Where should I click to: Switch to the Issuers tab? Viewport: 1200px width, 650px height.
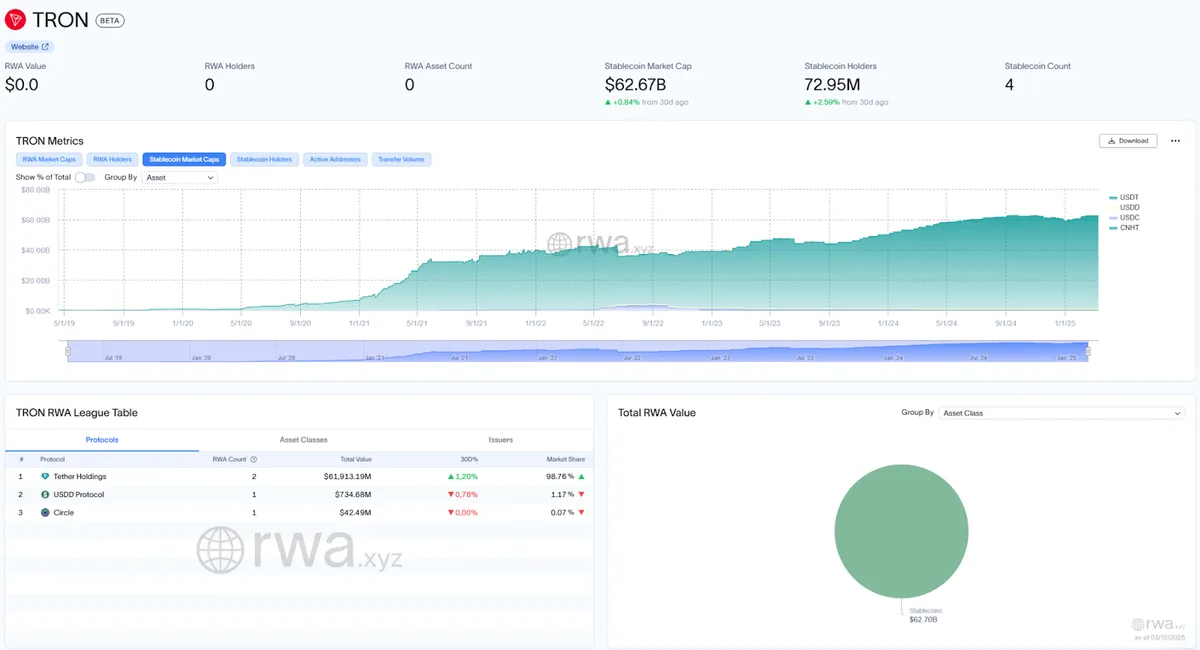[501, 440]
